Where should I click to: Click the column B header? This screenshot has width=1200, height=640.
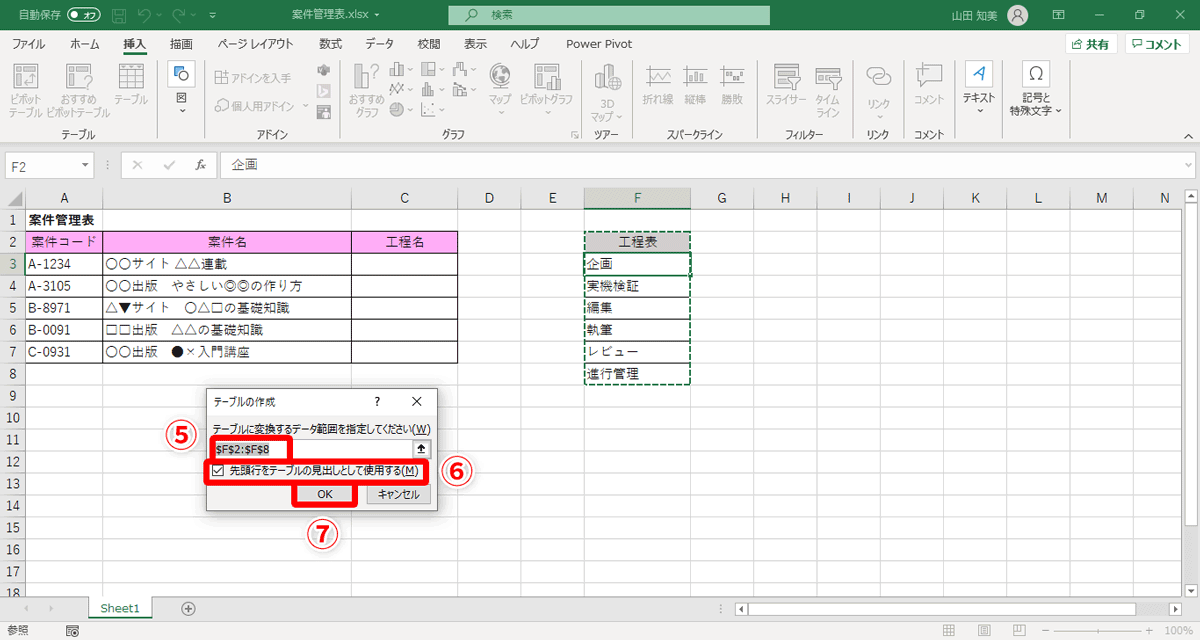(227, 198)
